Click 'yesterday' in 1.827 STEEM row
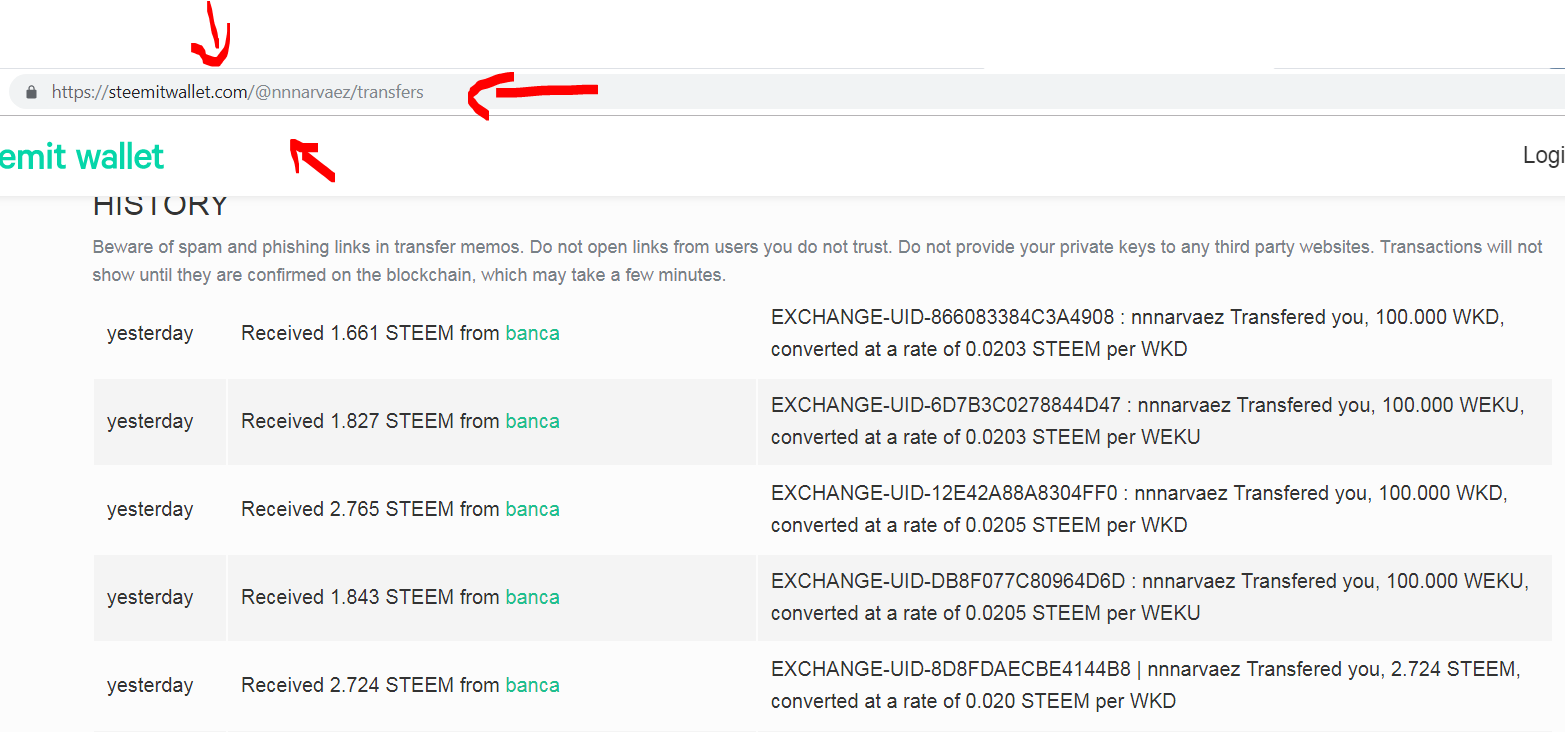Image resolution: width=1565 pixels, height=732 pixels. 150,421
